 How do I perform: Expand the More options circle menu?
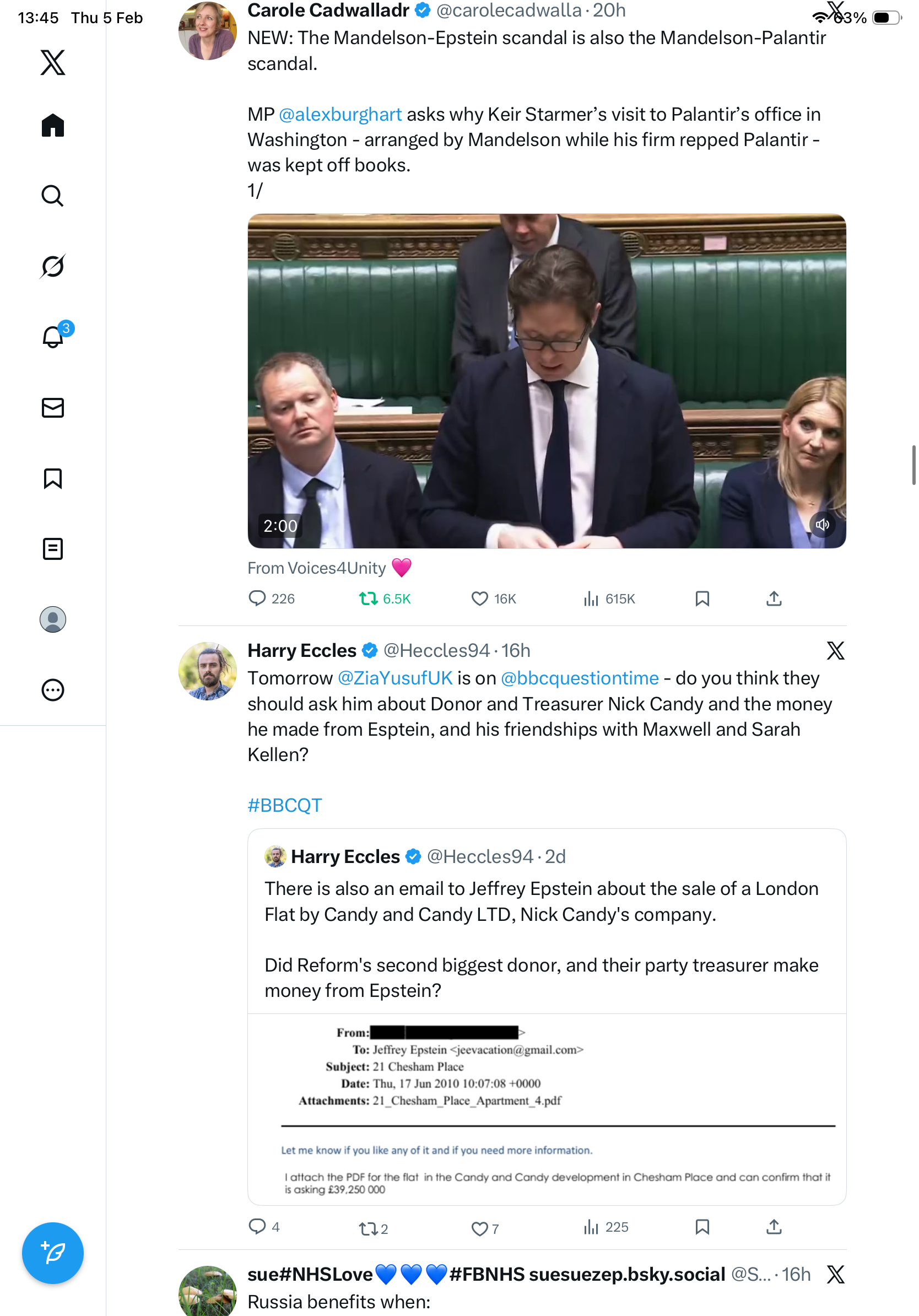coord(53,690)
